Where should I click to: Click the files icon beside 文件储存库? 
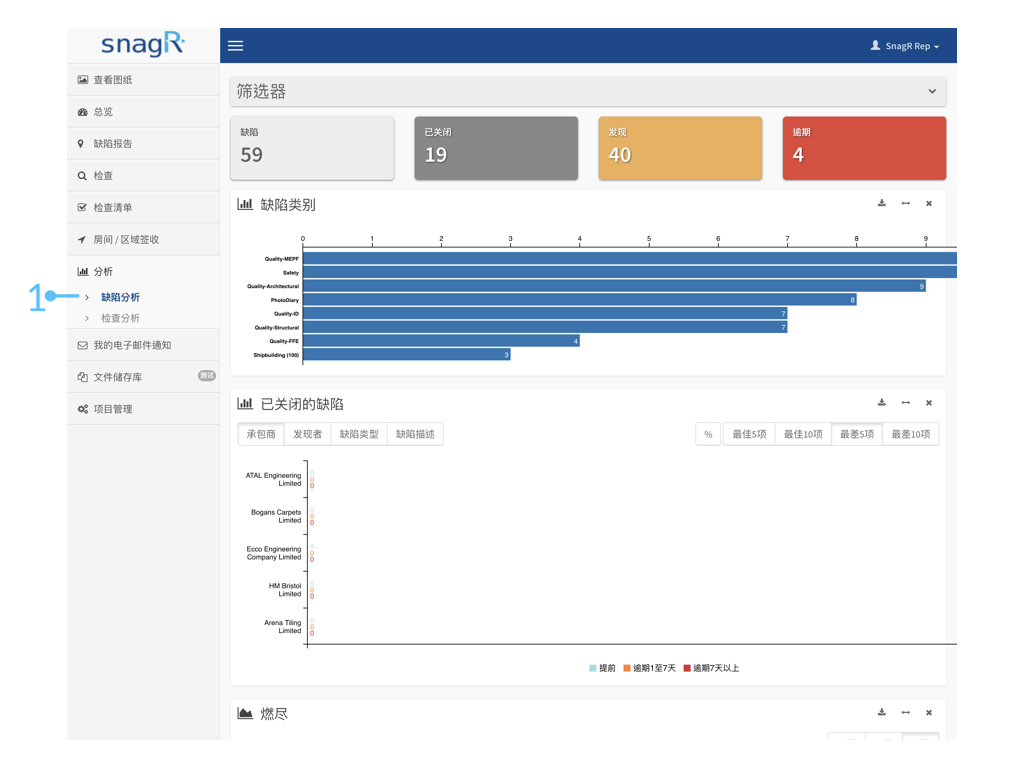pos(82,377)
